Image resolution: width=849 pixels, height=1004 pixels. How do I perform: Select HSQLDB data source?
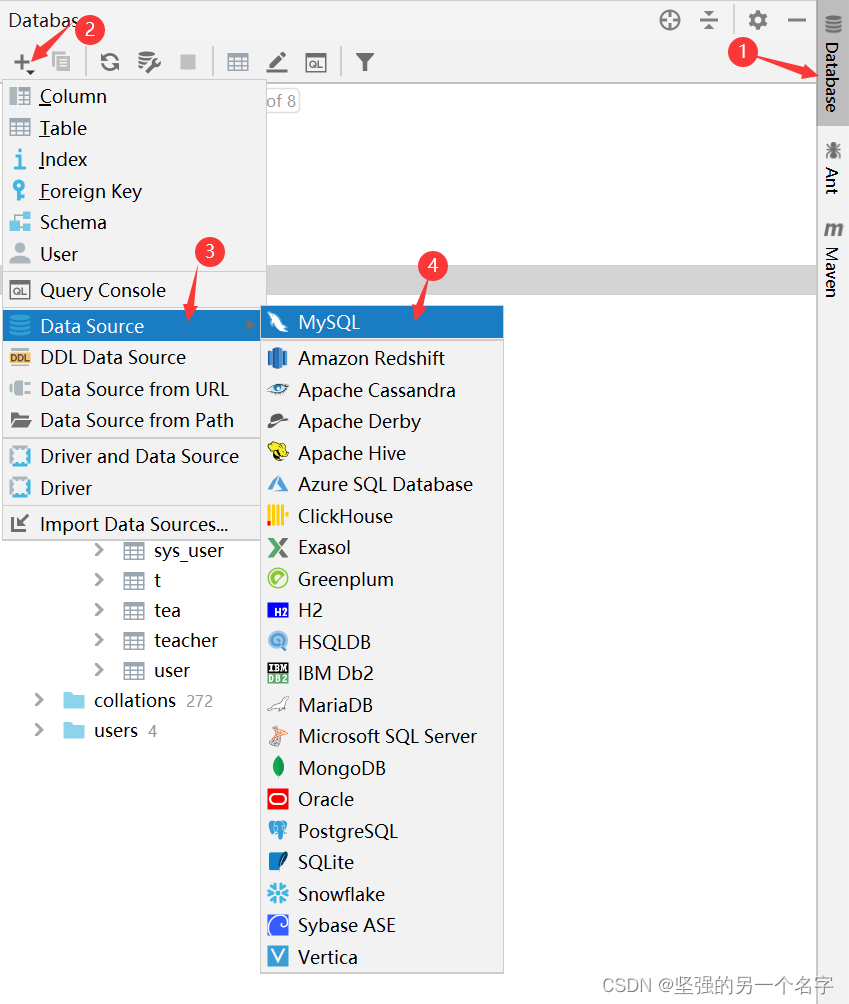[382, 642]
